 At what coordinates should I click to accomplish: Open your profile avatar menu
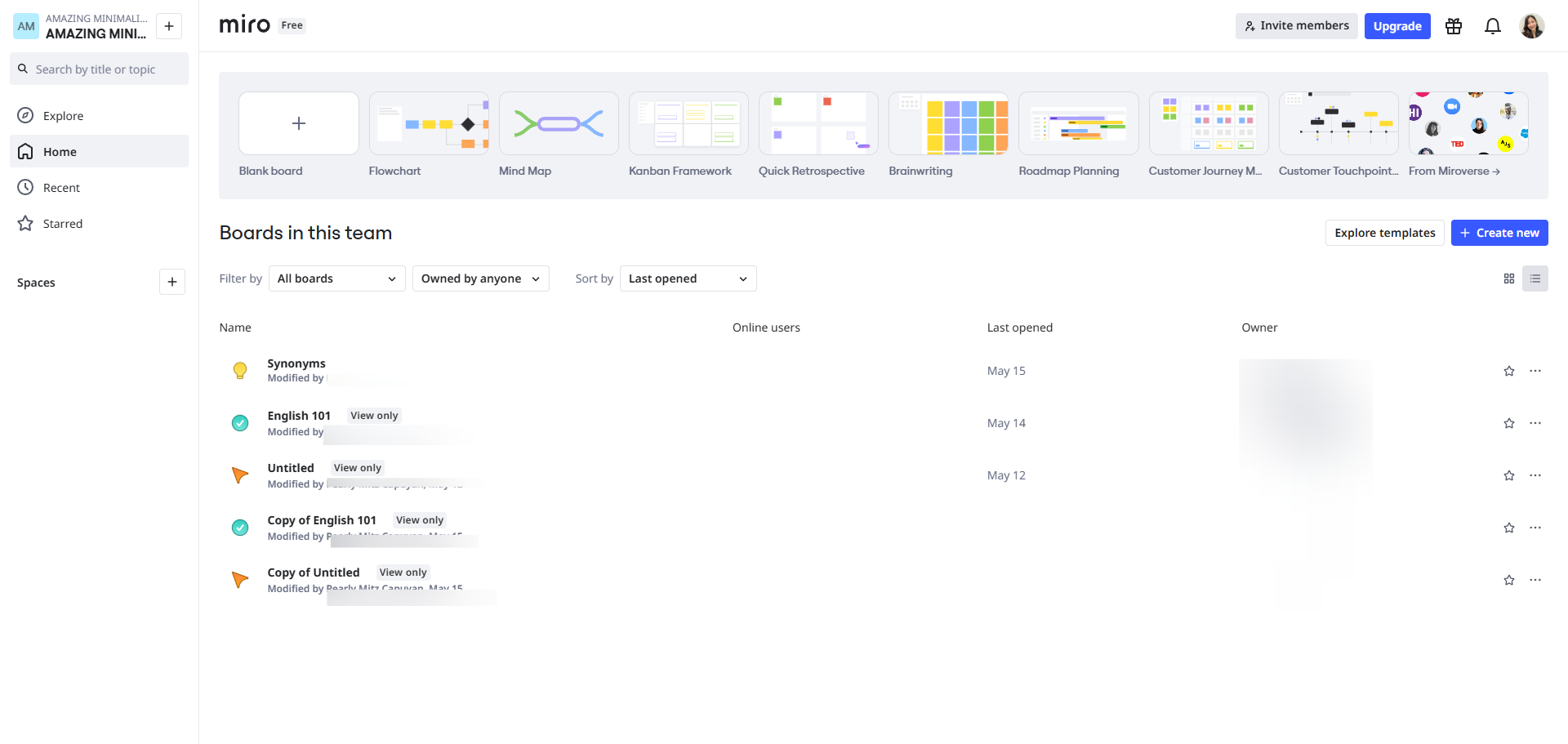pyautogui.click(x=1533, y=26)
